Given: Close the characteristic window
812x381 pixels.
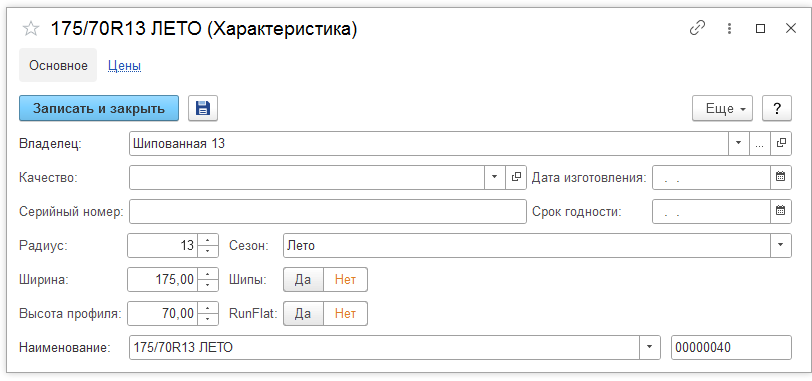Looking at the screenshot, I should coord(791,28).
